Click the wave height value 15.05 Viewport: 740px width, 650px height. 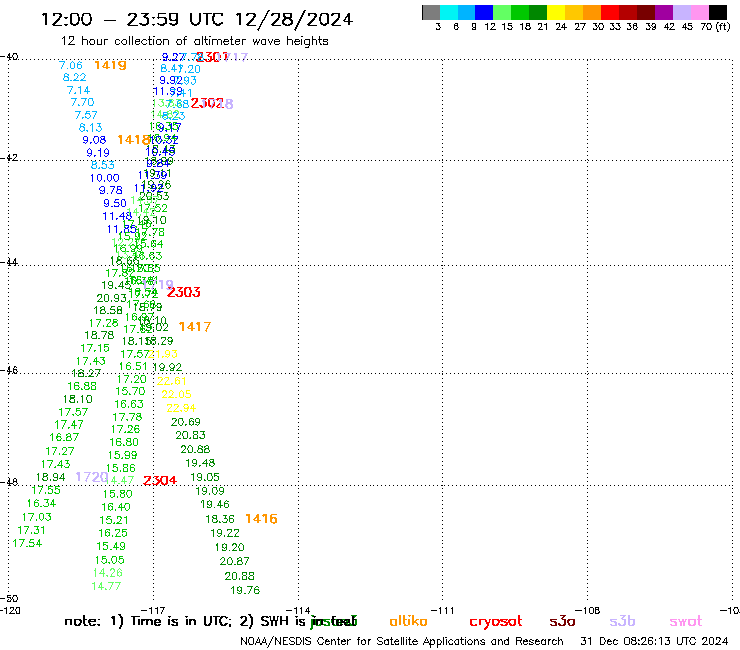109,560
